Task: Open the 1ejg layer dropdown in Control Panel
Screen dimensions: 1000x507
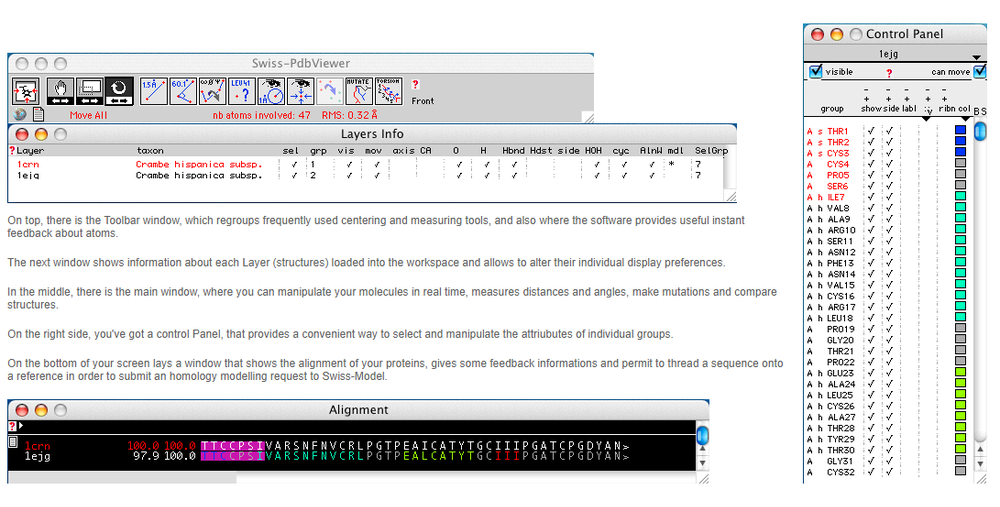Action: (976, 57)
